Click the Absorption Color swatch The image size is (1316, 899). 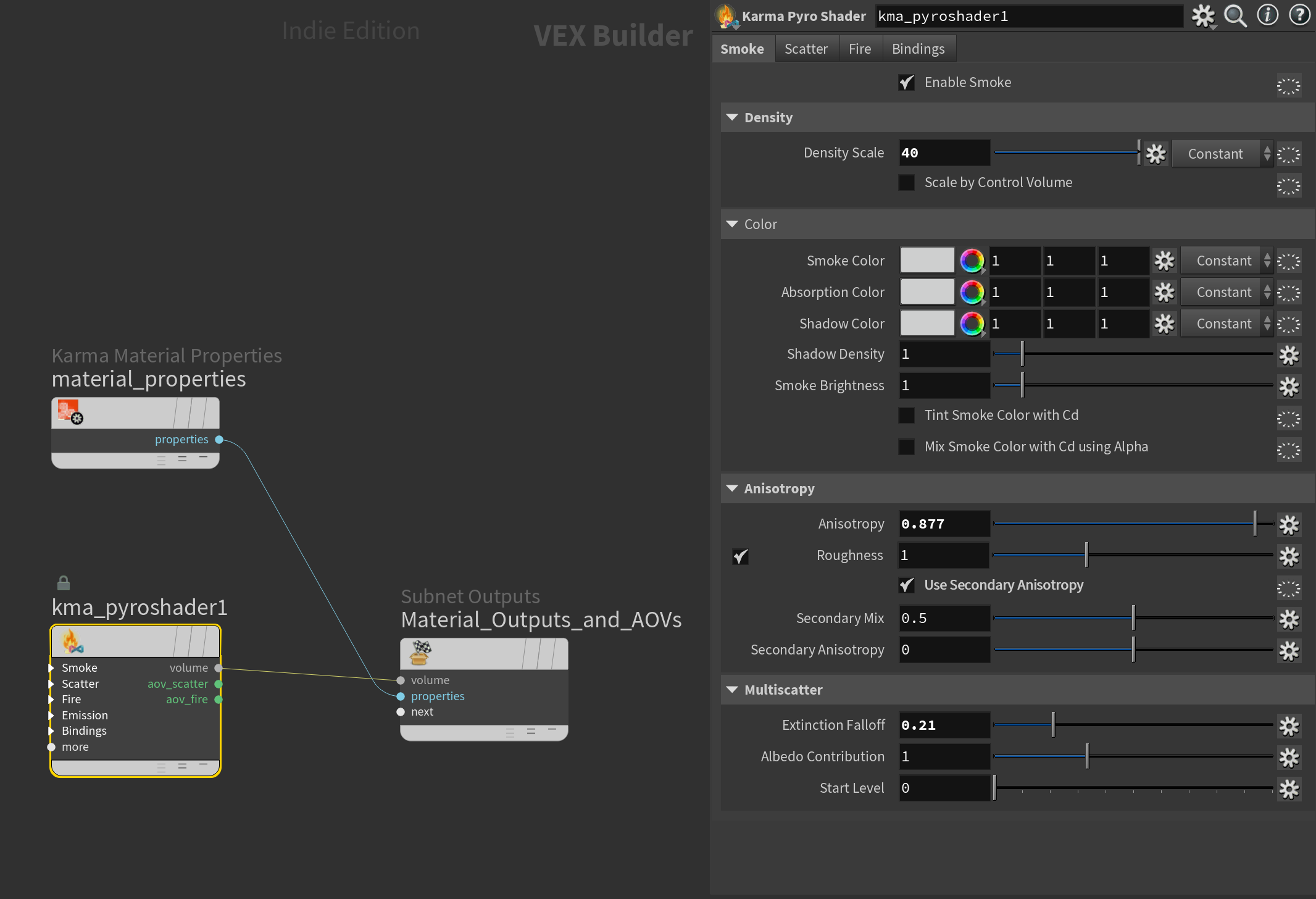pos(927,292)
